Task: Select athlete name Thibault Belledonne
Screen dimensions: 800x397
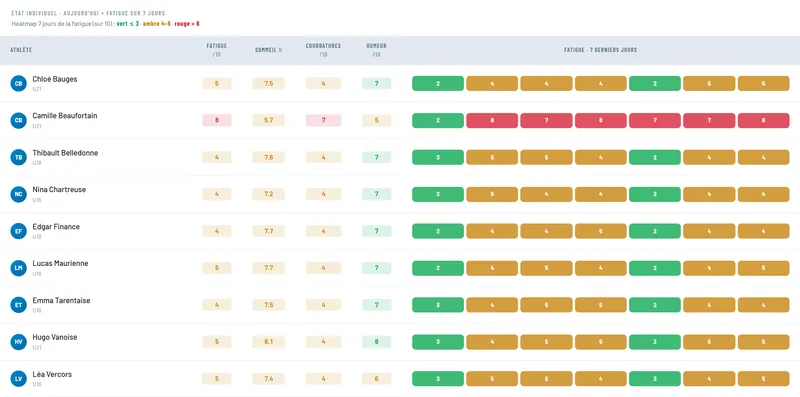Action: [x=65, y=153]
